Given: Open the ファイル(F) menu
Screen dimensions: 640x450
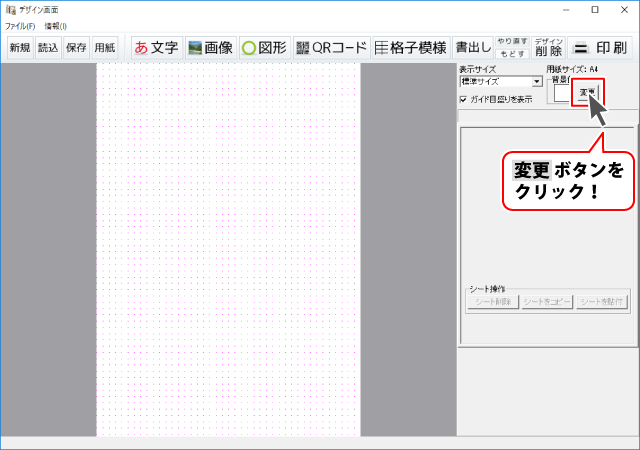Looking at the screenshot, I should point(20,25).
